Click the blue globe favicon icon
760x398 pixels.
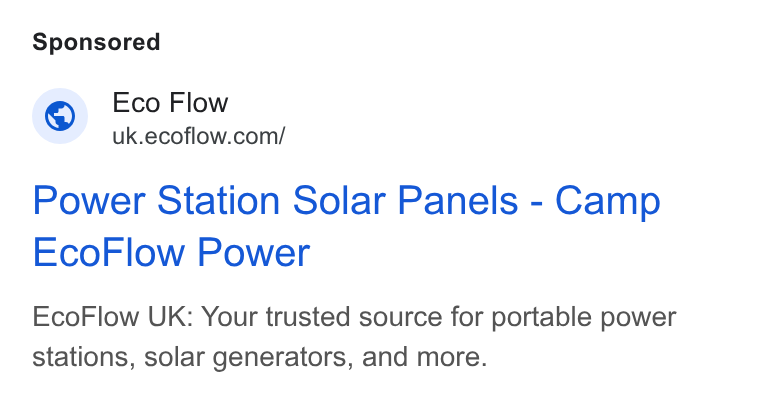pos(60,116)
